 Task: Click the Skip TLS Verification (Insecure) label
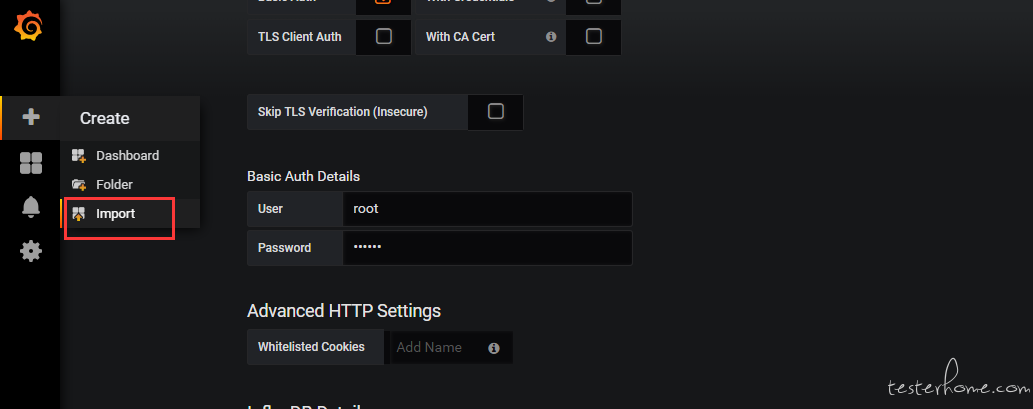pos(342,112)
